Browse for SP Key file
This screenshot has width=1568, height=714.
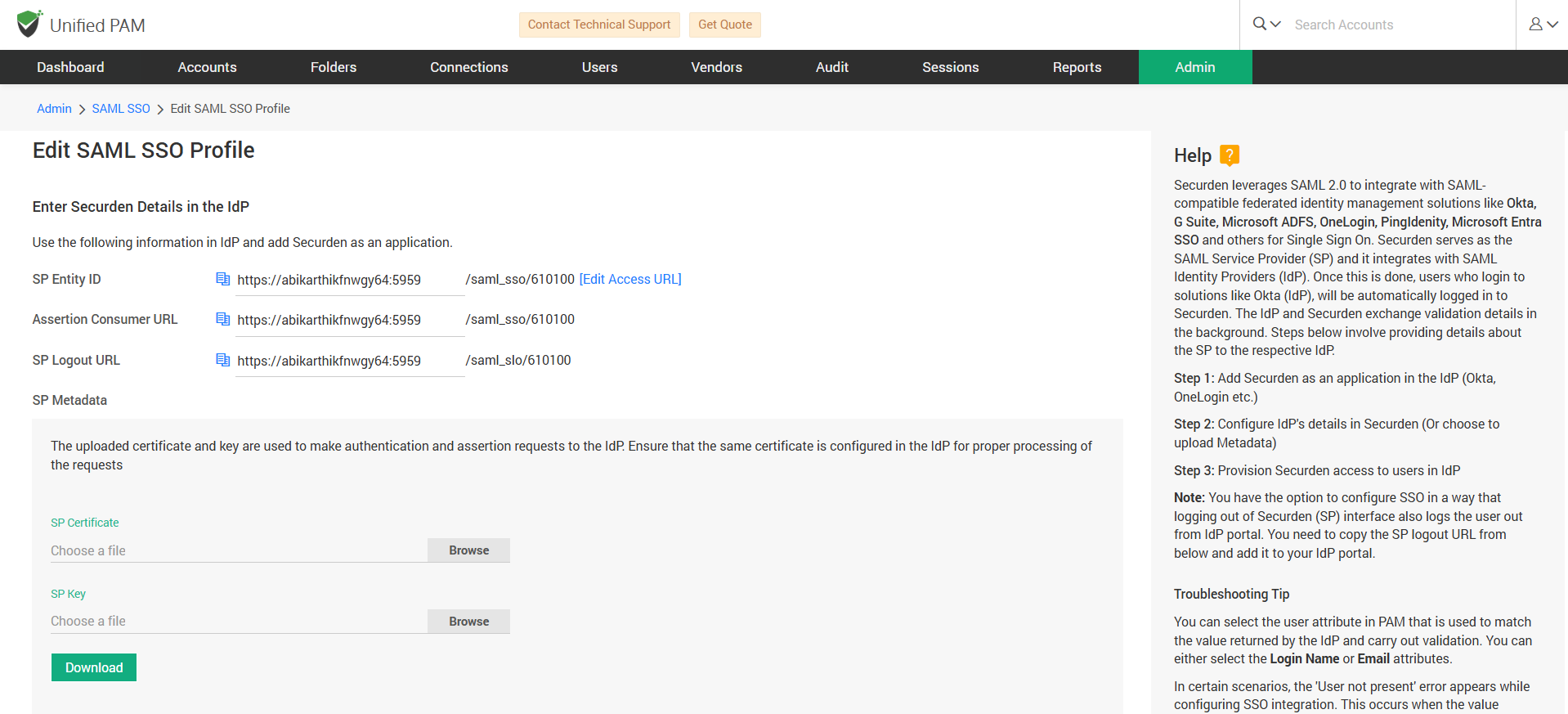point(468,622)
